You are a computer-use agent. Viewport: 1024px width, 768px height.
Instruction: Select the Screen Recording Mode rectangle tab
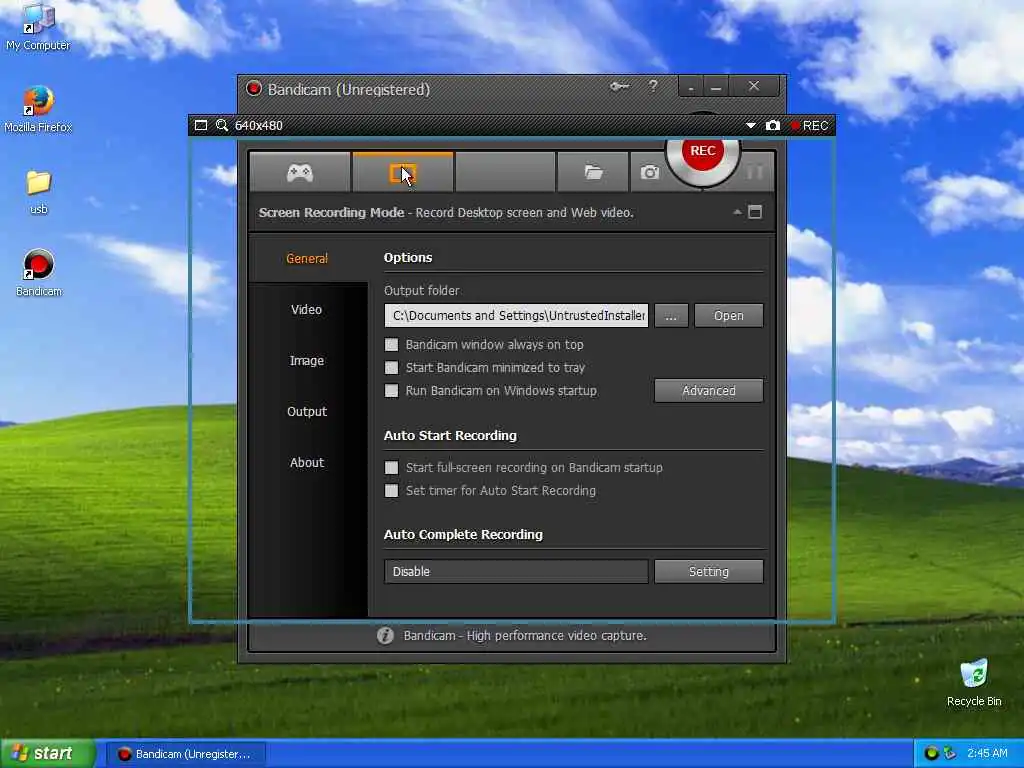click(x=402, y=172)
